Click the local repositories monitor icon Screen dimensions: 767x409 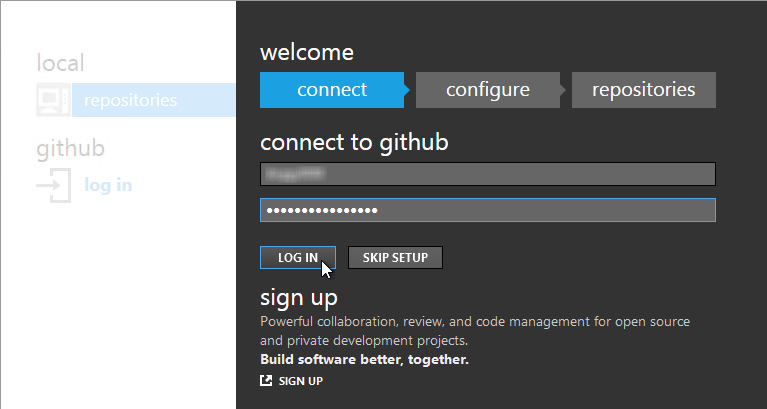pos(53,100)
